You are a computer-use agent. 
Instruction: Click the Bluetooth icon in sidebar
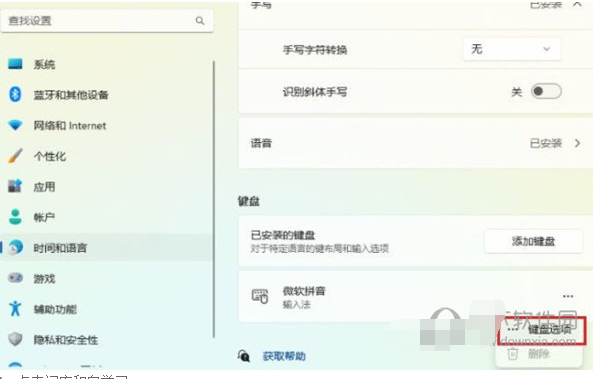click(x=15, y=94)
